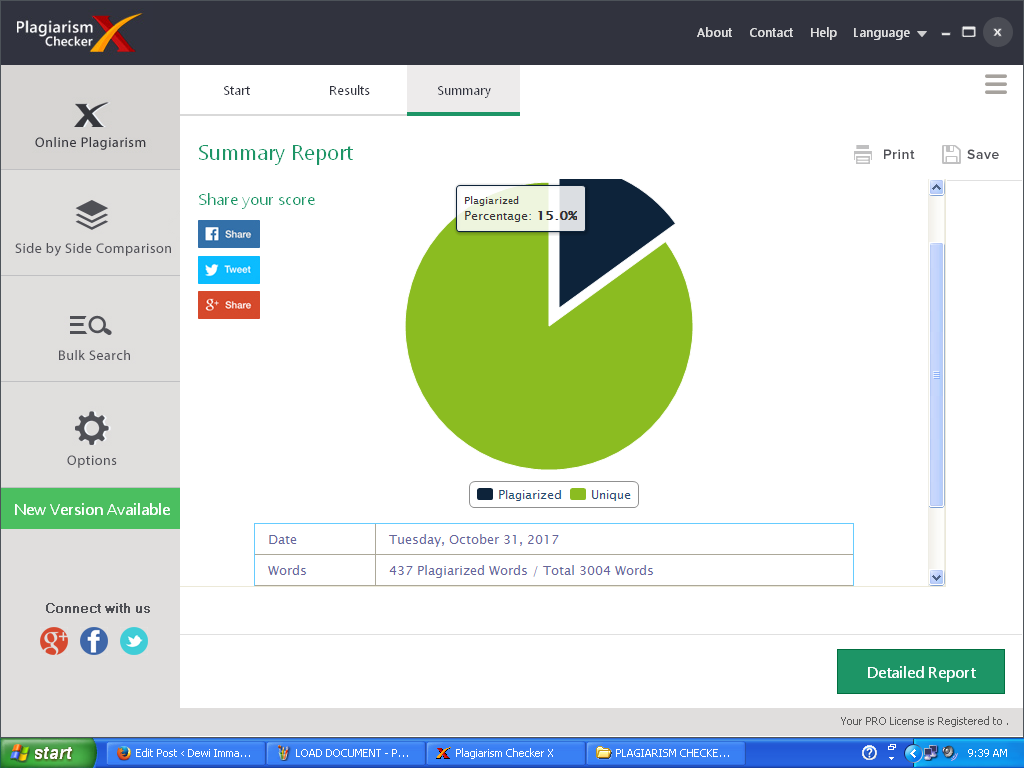Open the Bulk Search tool
Screen dimensions: 1024x768
coord(91,340)
